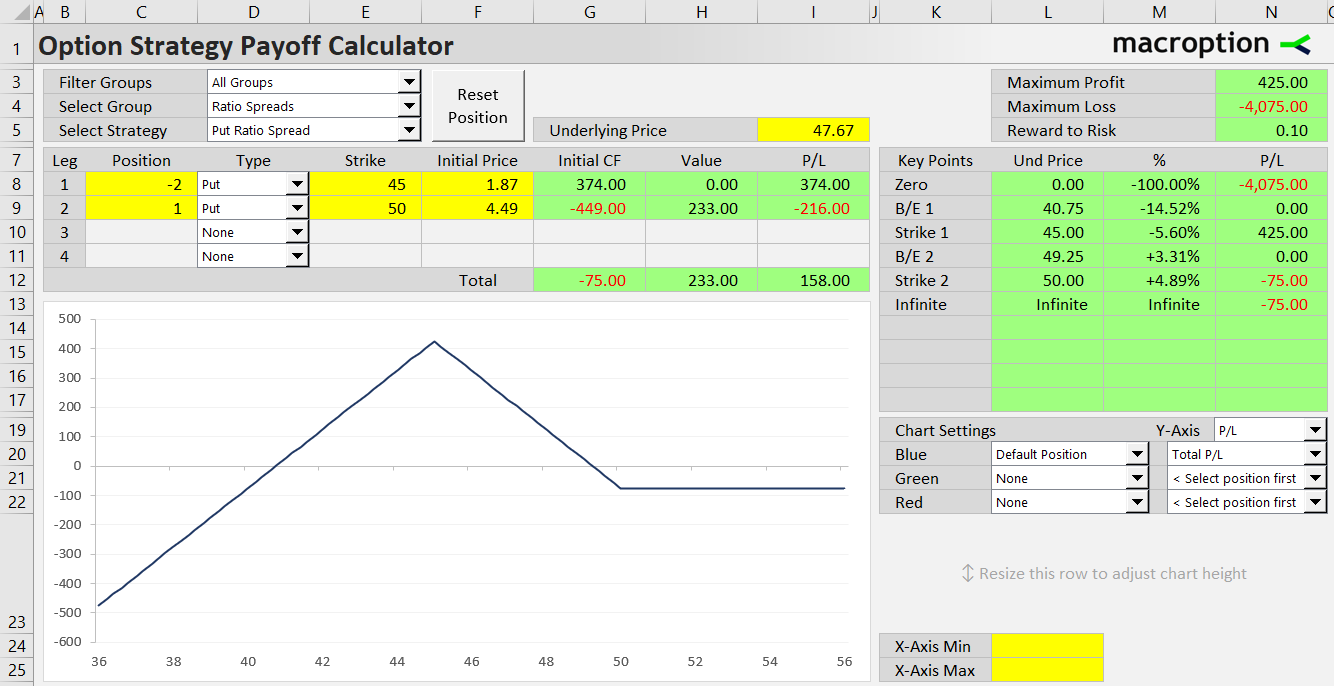The height and width of the screenshot is (686, 1334).
Task: Select Leg 1 Strike cell 45
Action: (365, 184)
